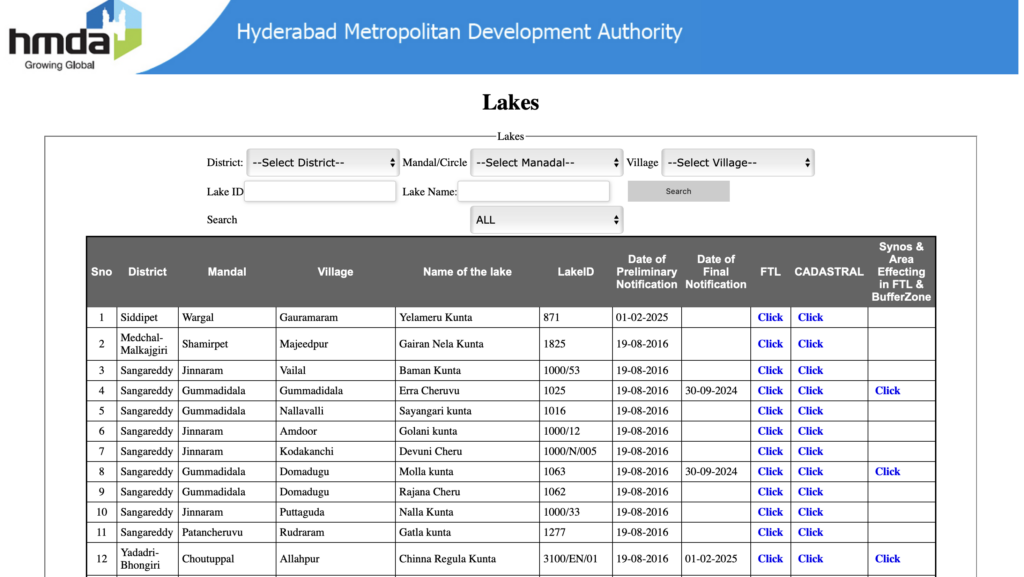Click Hyderabad Metropolitan Development Authority banner title
The image size is (1024, 577).
click(459, 31)
